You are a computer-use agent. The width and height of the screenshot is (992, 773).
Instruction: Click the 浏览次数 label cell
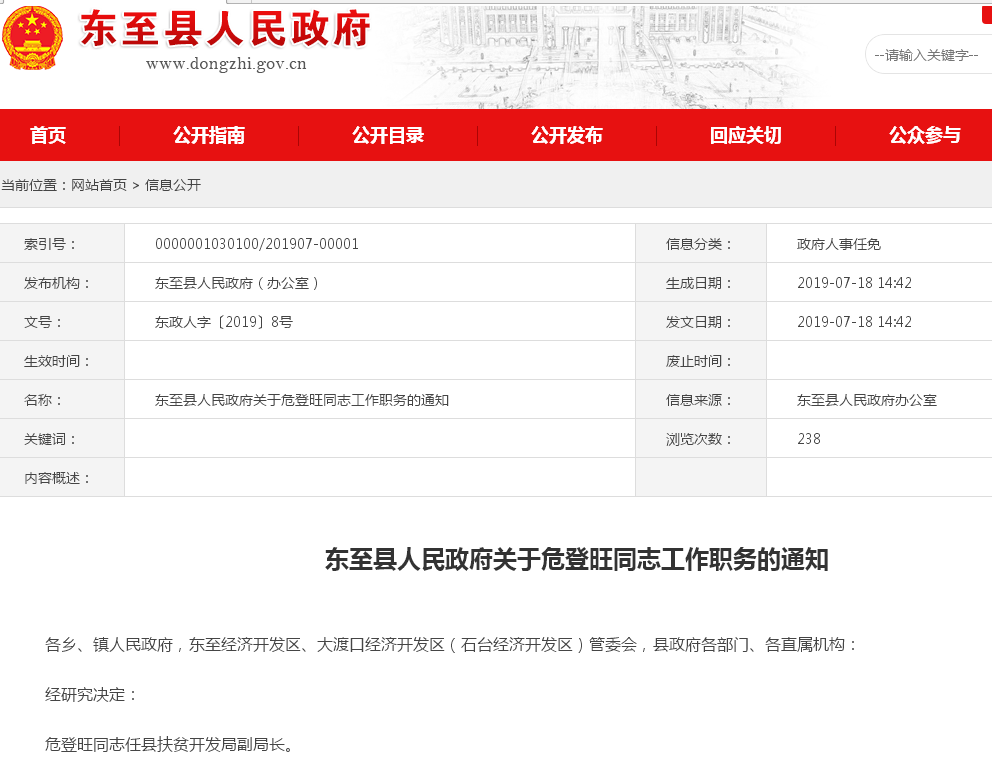pos(701,439)
